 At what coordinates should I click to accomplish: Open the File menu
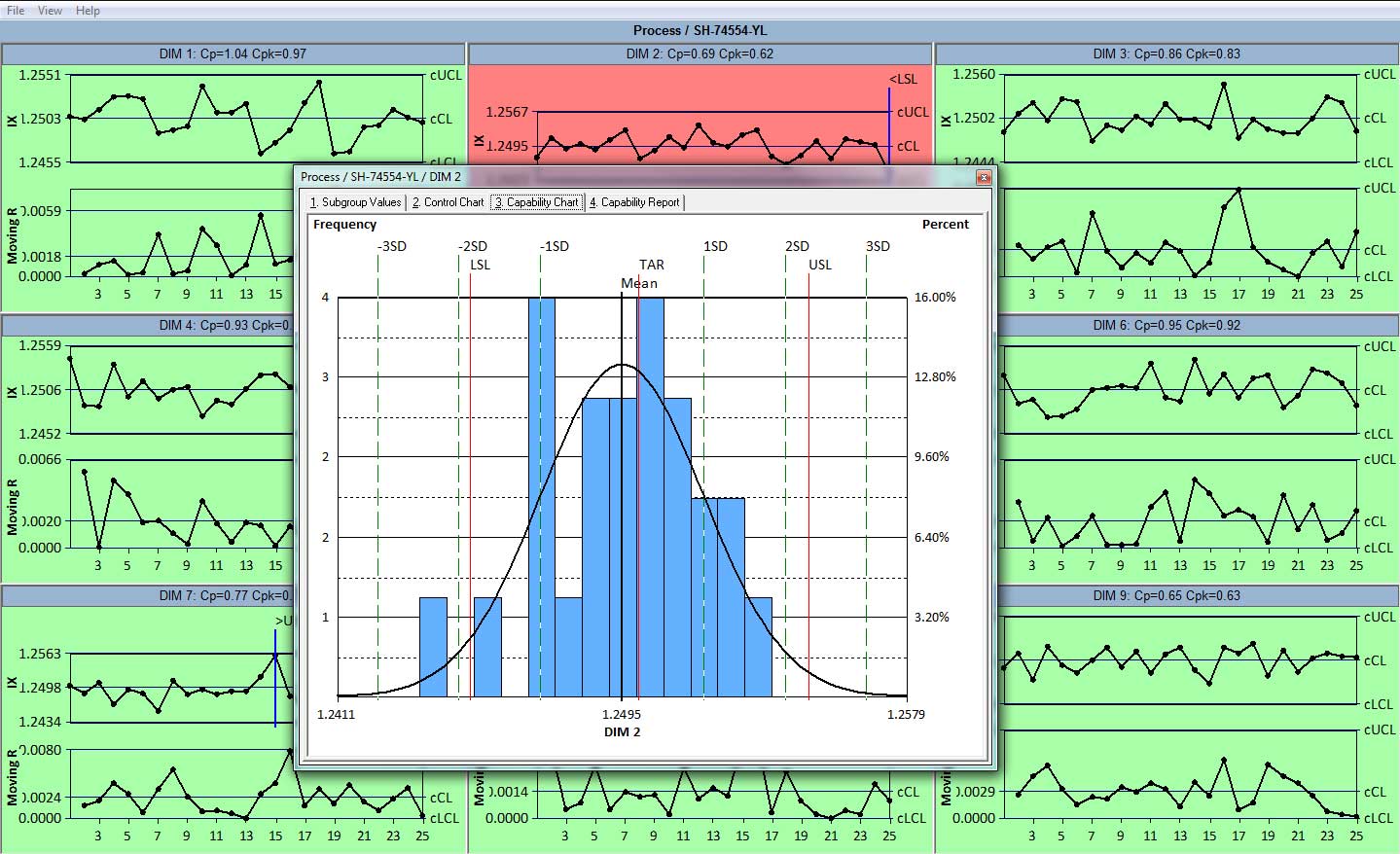pyautogui.click(x=16, y=10)
